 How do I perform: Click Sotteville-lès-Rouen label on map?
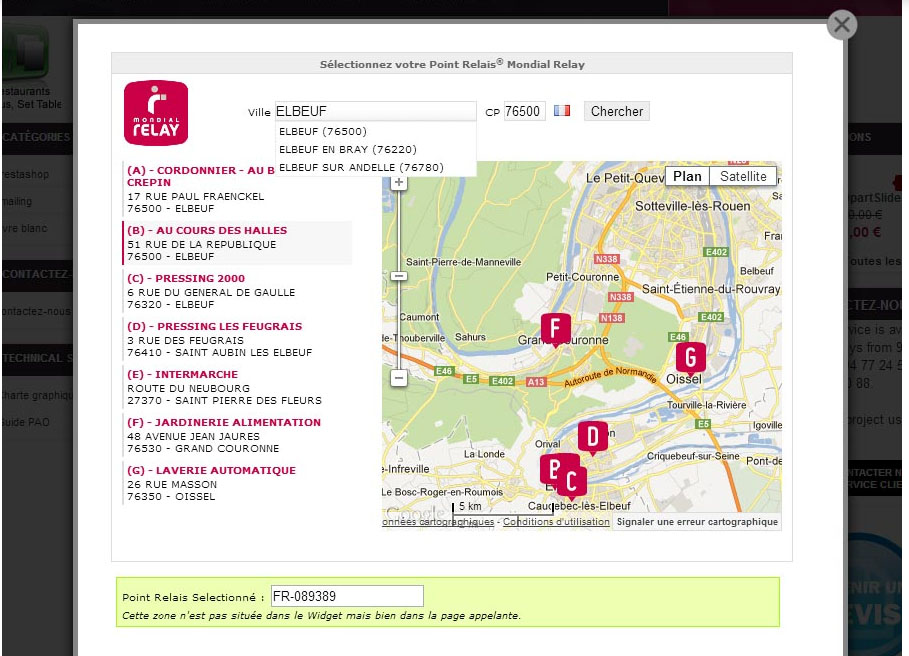pyautogui.click(x=692, y=206)
